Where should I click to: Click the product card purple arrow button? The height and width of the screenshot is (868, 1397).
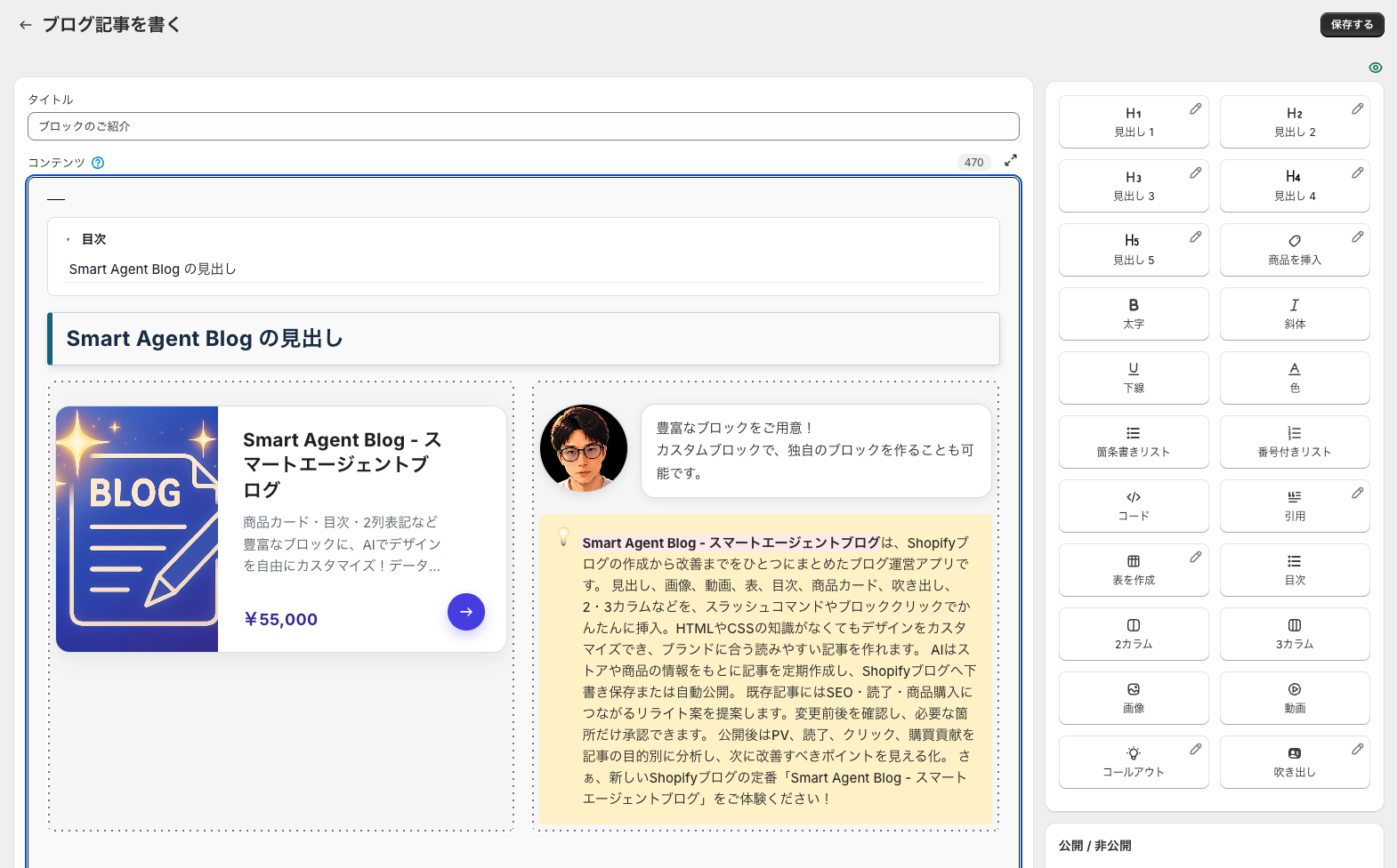click(x=466, y=612)
